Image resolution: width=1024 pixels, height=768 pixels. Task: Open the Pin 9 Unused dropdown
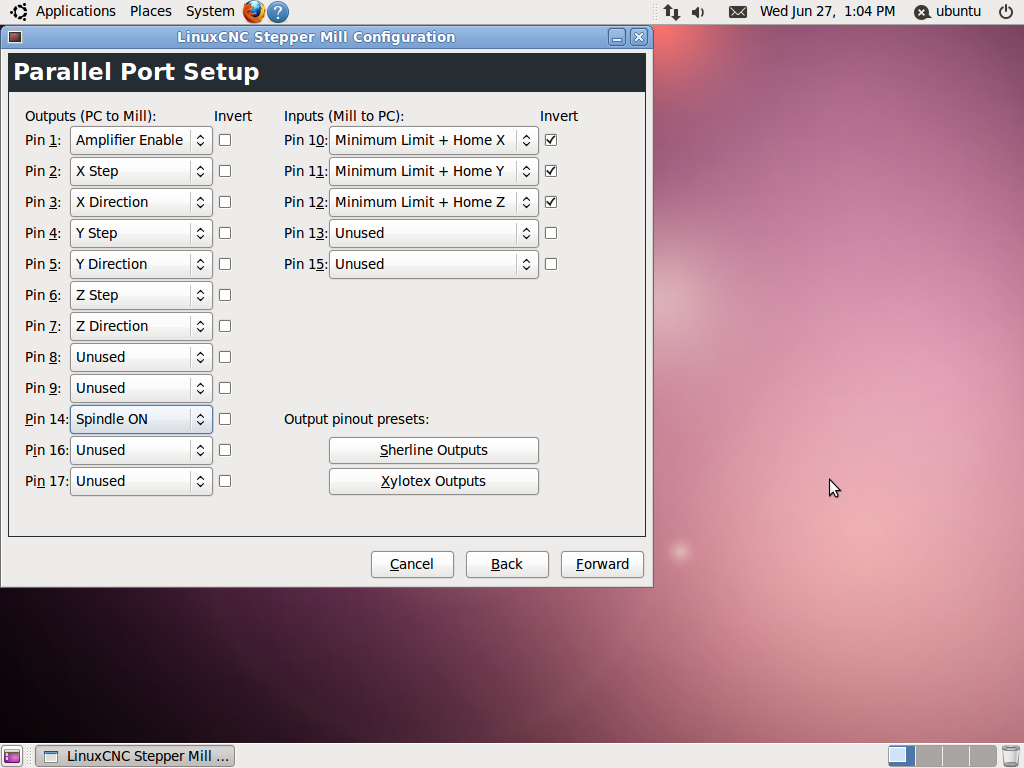tap(141, 389)
